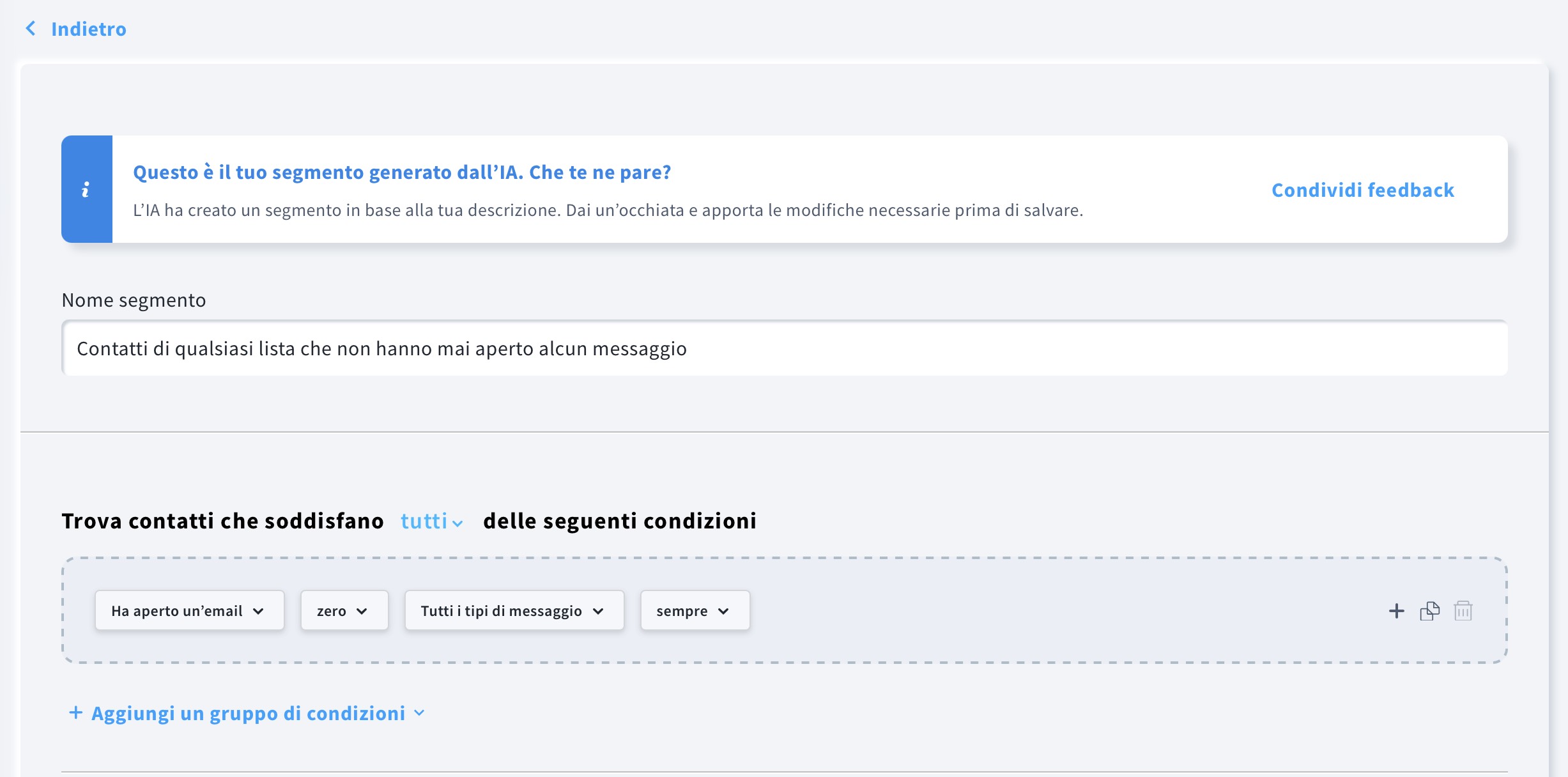1568x777 pixels.
Task: Duplicate the condition using the copy icon
Action: click(1431, 611)
